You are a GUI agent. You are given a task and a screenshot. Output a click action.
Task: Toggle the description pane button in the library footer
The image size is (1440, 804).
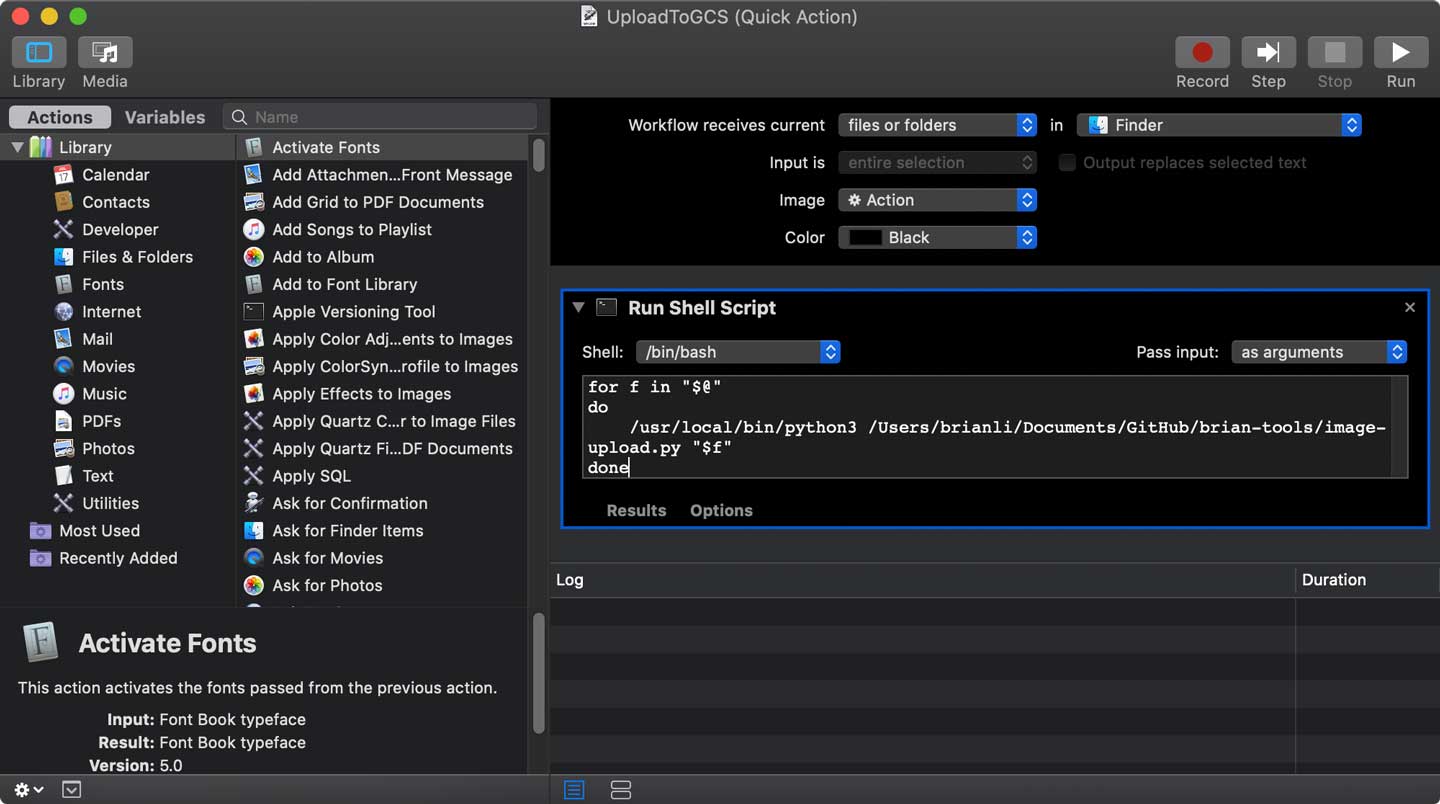(x=72, y=790)
